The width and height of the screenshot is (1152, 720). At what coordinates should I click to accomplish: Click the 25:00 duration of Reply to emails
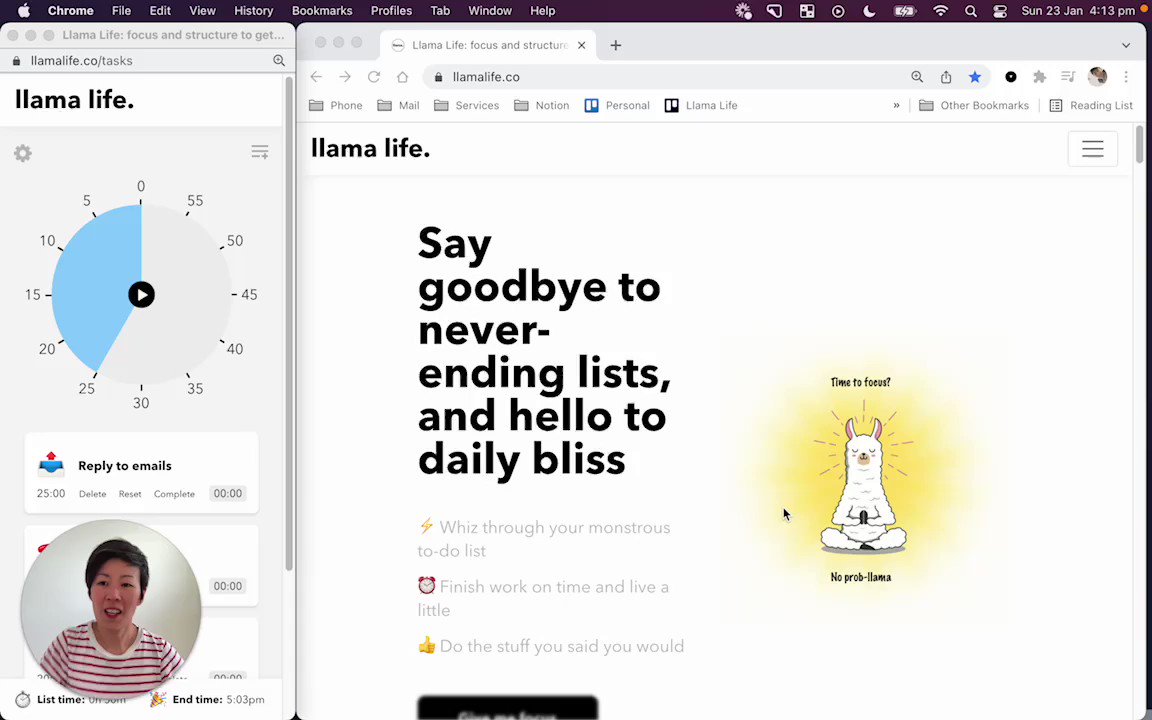pyautogui.click(x=51, y=494)
